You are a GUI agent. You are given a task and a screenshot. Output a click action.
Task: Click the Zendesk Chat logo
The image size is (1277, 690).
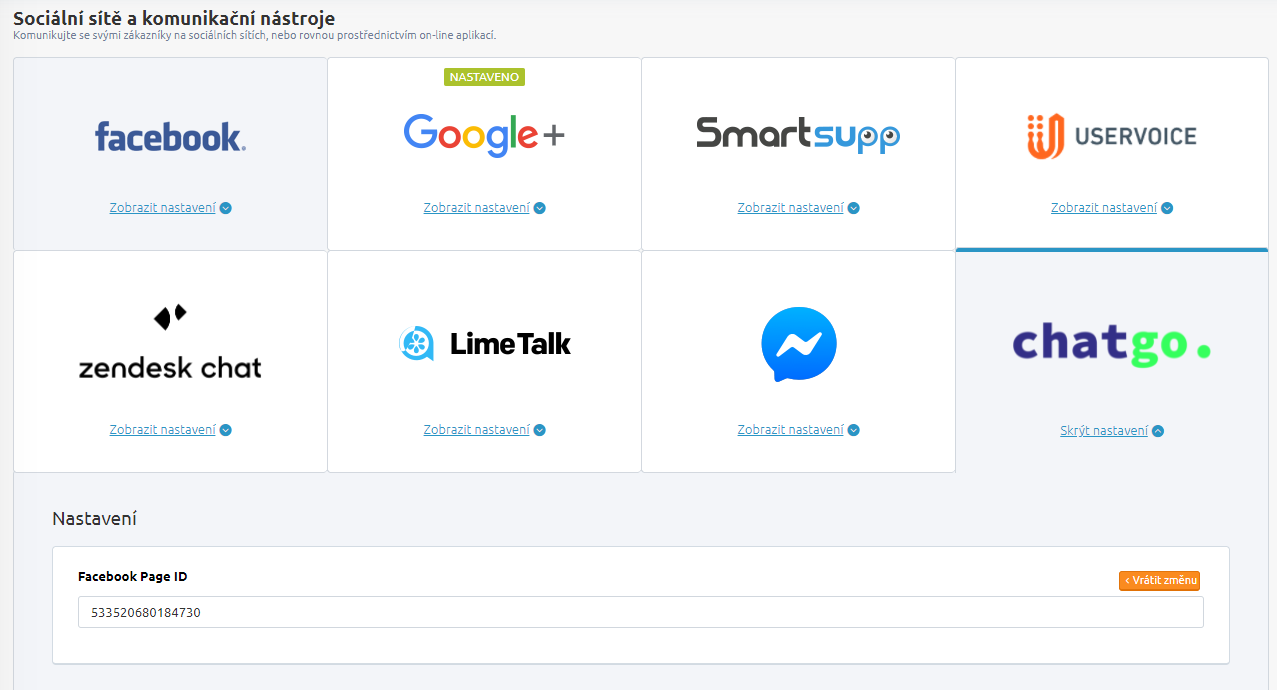[170, 342]
